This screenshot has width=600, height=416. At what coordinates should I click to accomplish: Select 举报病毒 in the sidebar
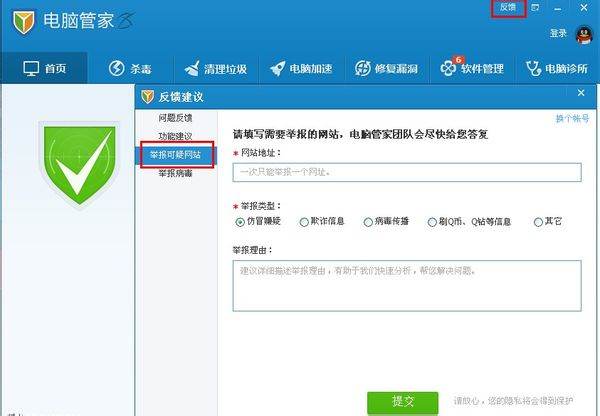click(175, 173)
